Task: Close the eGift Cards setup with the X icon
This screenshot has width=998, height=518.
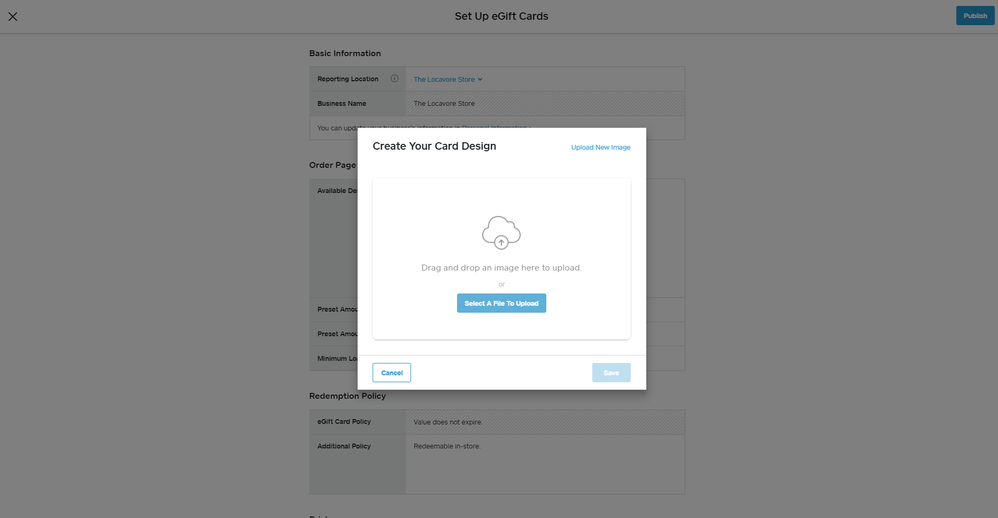Action: coord(13,16)
